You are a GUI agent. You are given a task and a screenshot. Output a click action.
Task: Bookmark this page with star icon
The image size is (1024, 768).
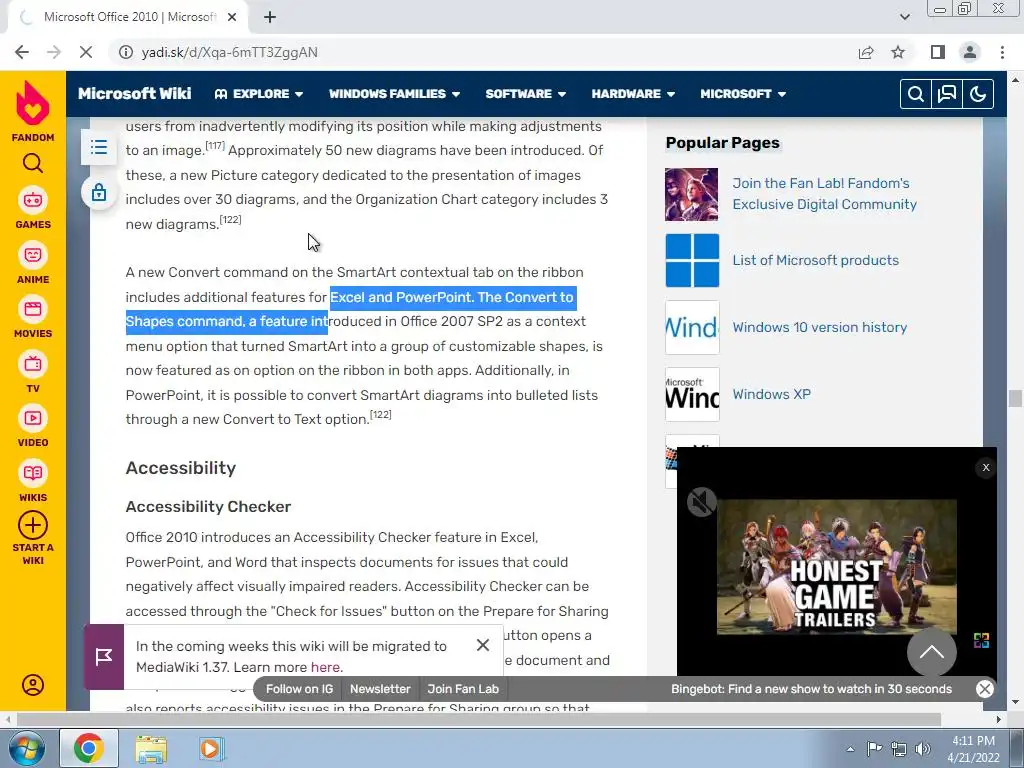[x=898, y=52]
